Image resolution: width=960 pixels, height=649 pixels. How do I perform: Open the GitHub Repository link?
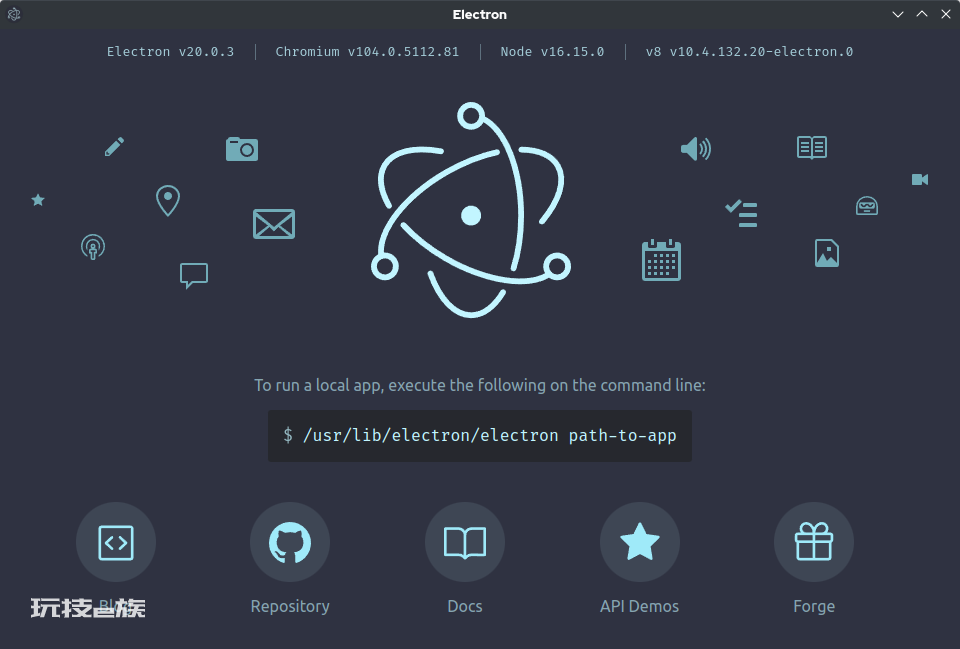click(290, 542)
